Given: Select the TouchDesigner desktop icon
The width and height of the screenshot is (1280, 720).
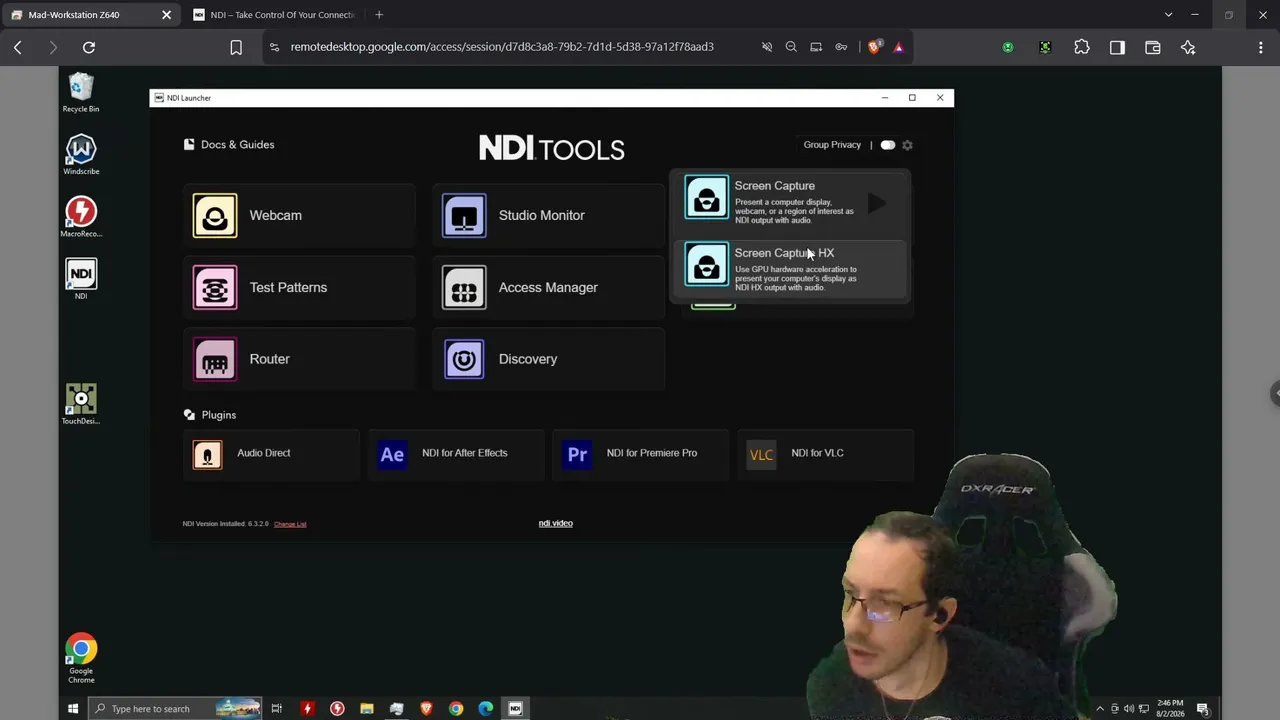Looking at the screenshot, I should tap(81, 404).
